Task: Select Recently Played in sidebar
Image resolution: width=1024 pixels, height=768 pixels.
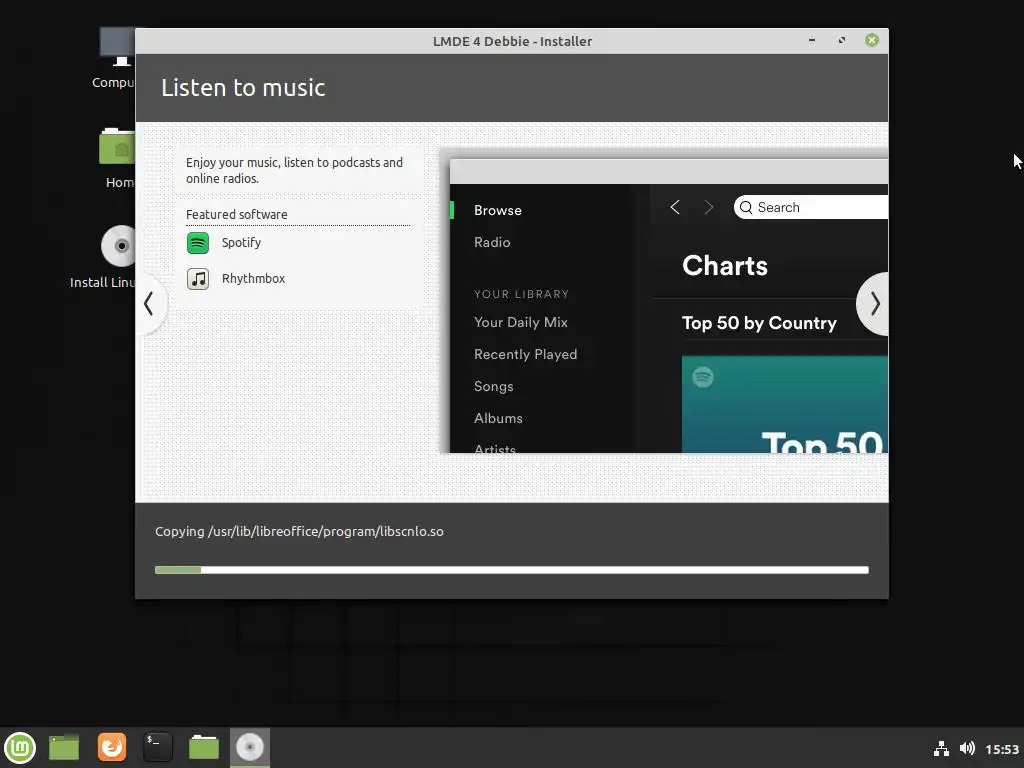Action: point(525,354)
